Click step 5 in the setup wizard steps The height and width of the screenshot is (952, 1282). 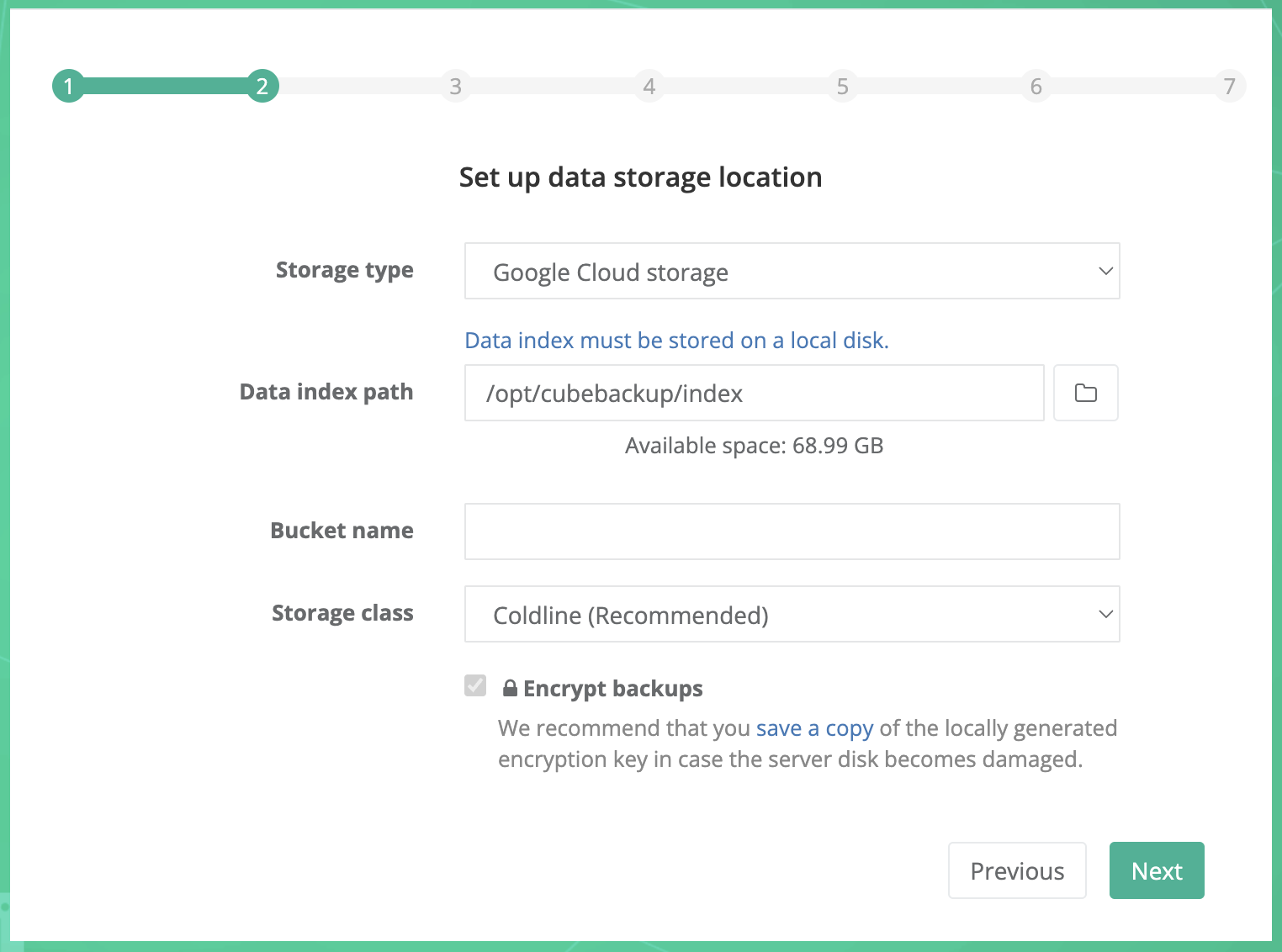coord(842,86)
